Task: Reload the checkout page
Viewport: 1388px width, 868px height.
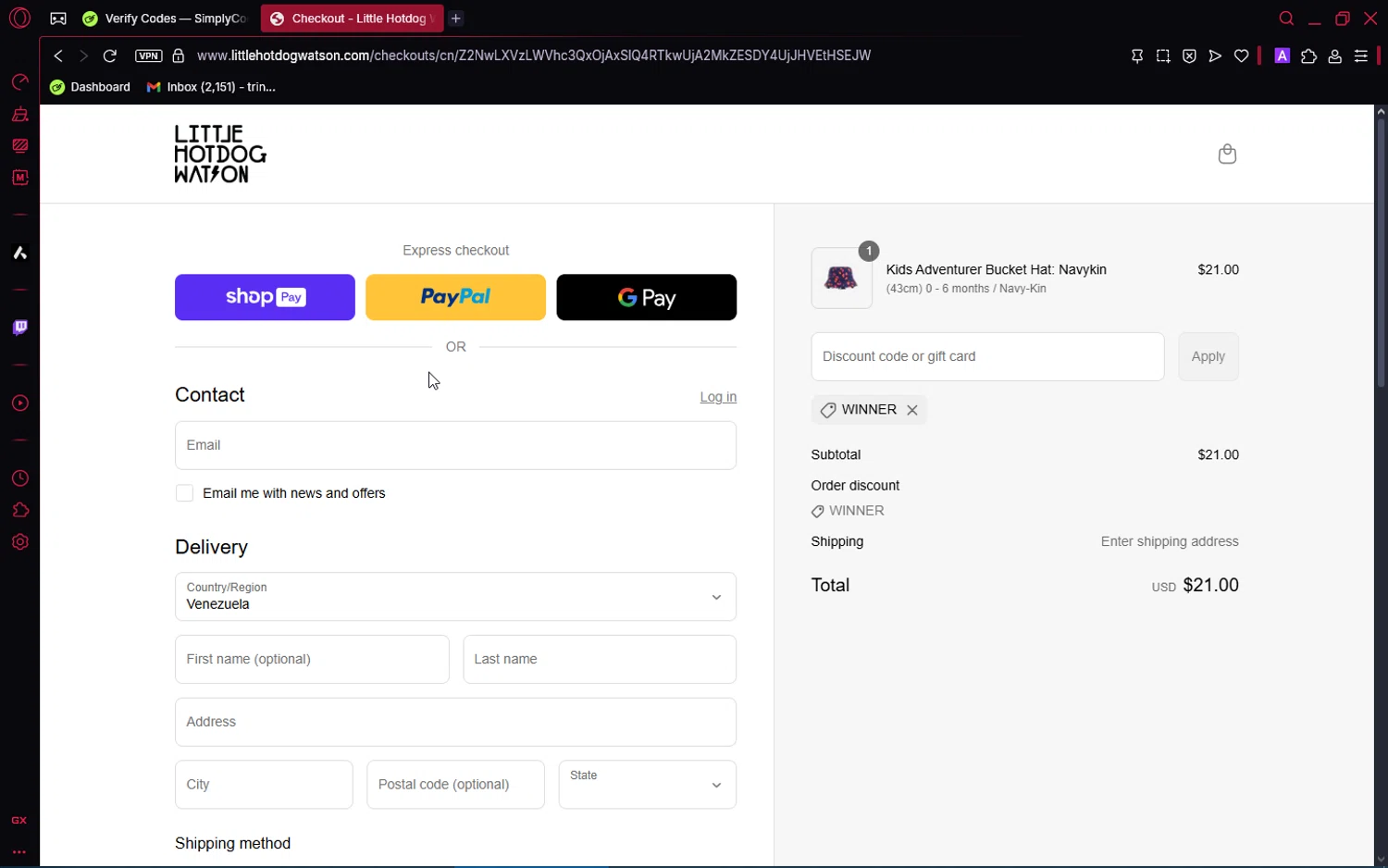Action: (x=109, y=56)
